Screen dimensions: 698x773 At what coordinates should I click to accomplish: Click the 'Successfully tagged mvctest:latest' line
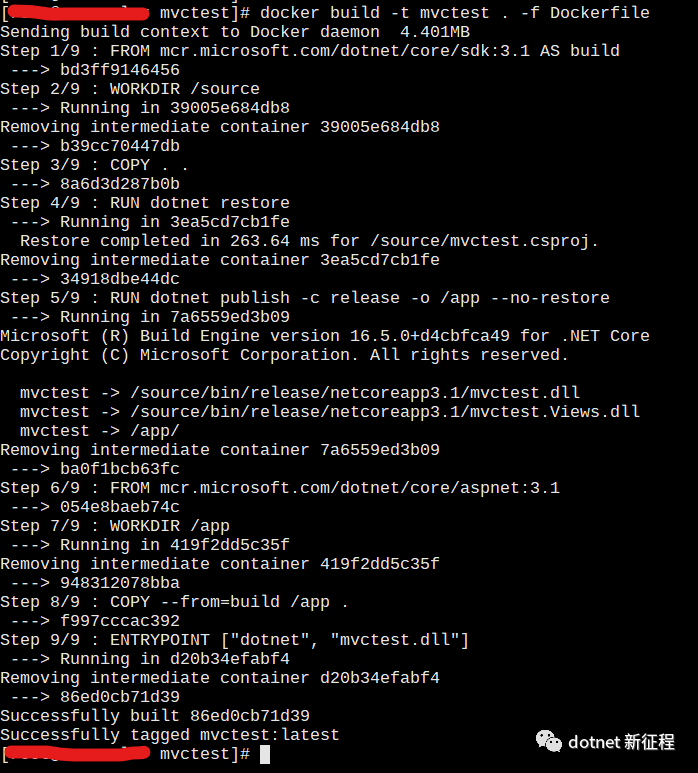coord(170,735)
